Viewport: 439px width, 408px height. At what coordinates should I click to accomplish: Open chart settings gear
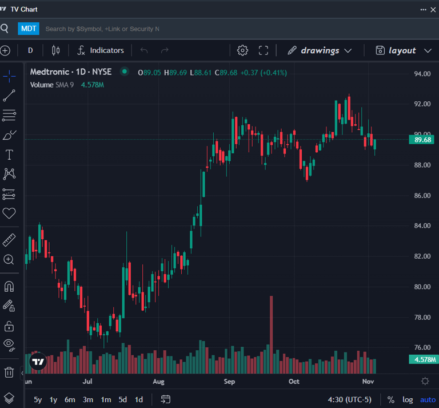click(x=242, y=50)
